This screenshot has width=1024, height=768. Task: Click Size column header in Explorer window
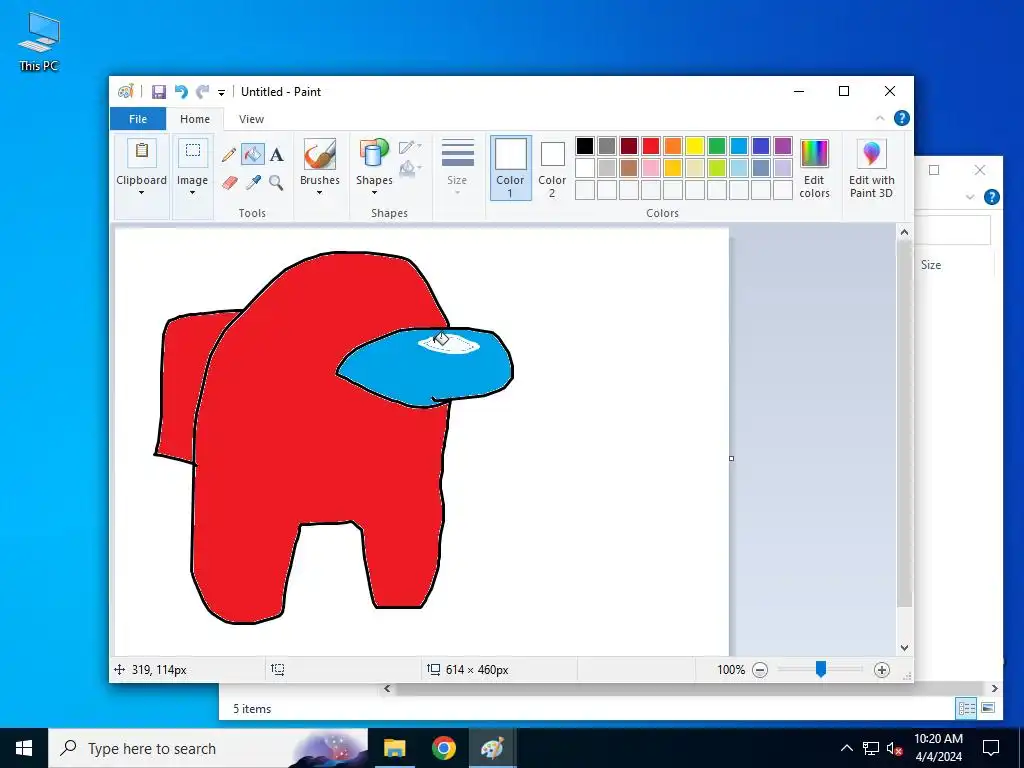pos(931,264)
